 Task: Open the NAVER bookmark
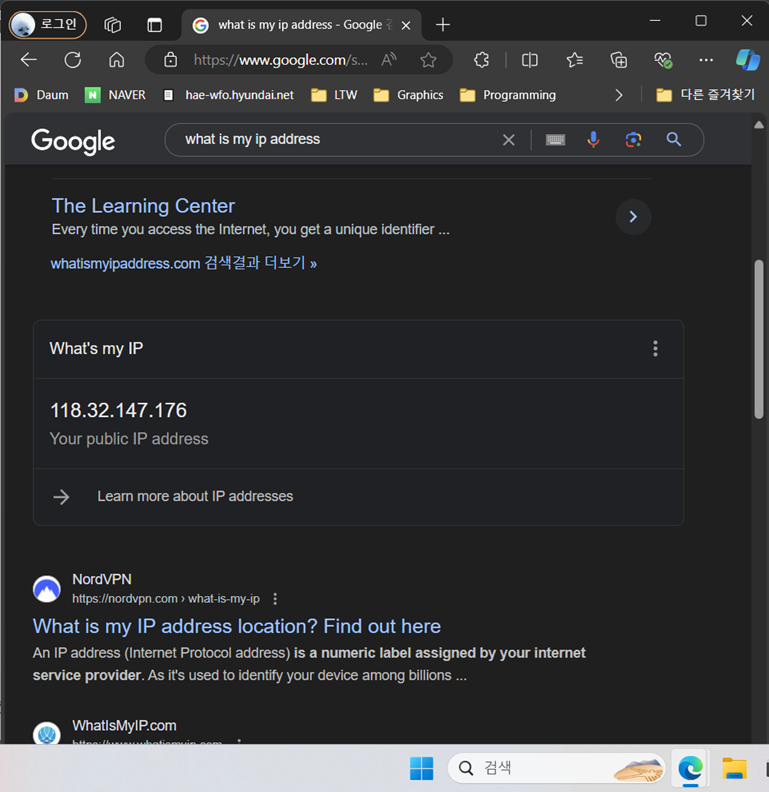(x=115, y=95)
